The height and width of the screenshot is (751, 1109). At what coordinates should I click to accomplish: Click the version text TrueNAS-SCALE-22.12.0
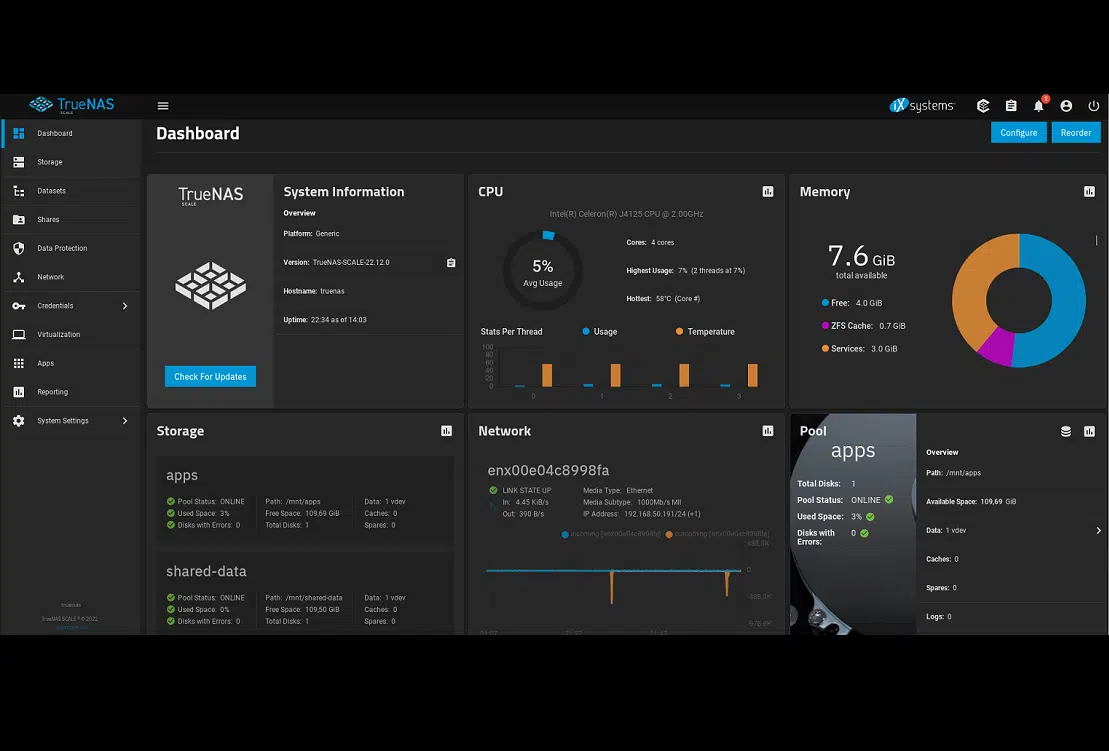351,262
